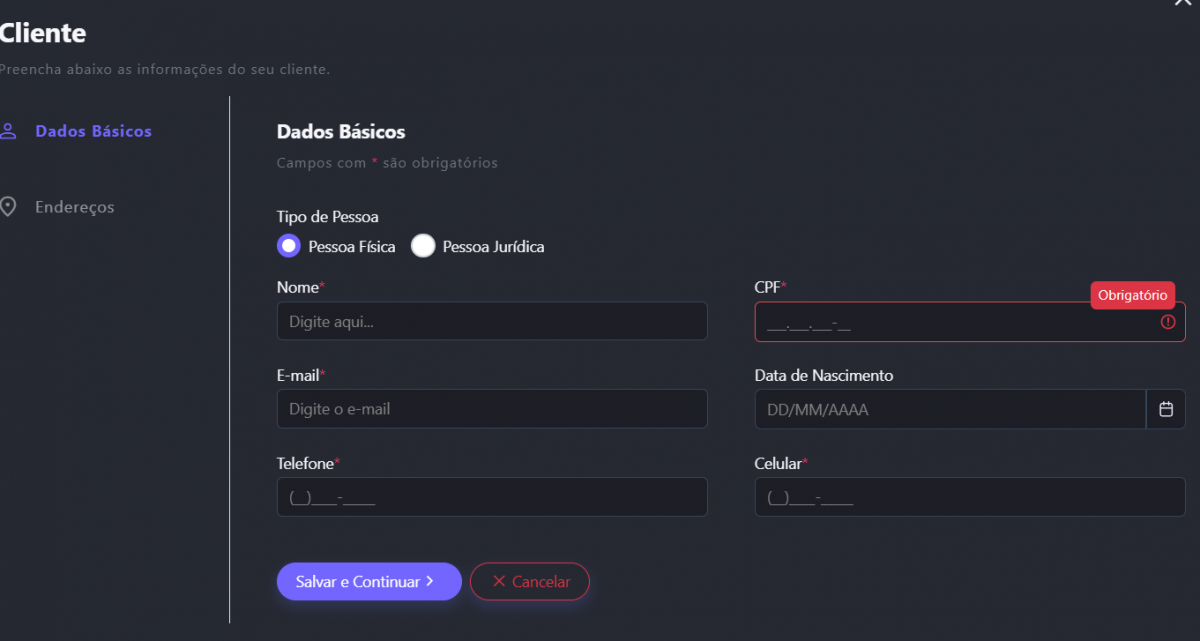Screen dimensions: 1200x641
Task: Close the Cliente dialog with top X
Action: click(1182, 3)
